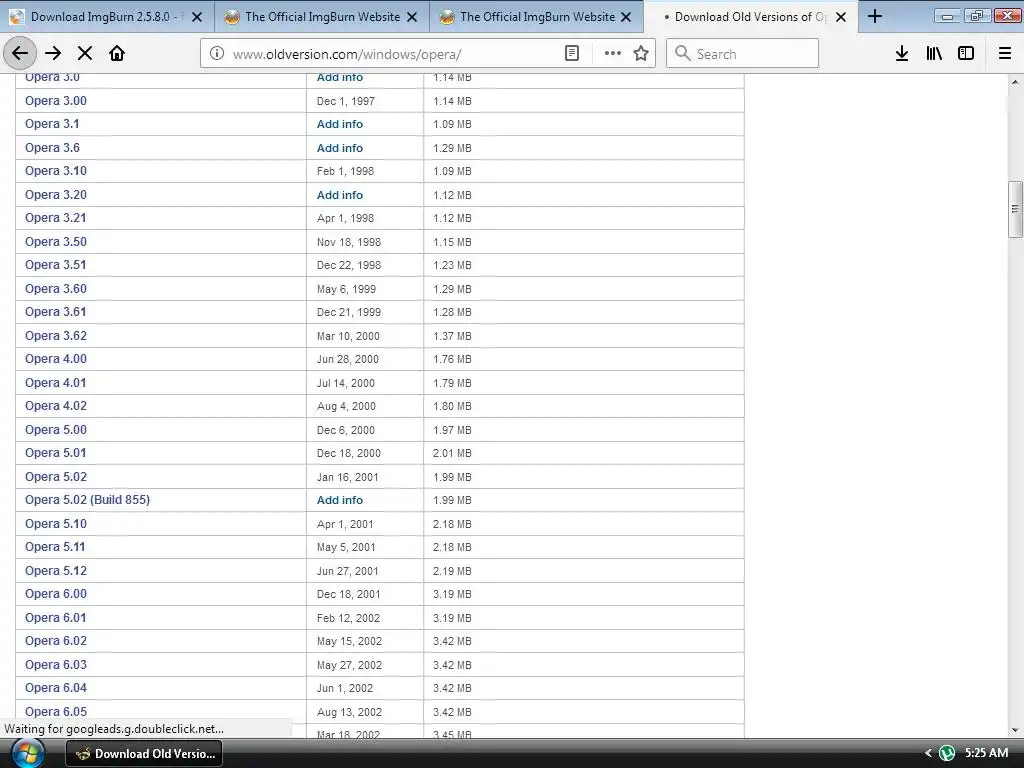
Task: Click the scrollbar up arrow
Action: click(x=1015, y=82)
